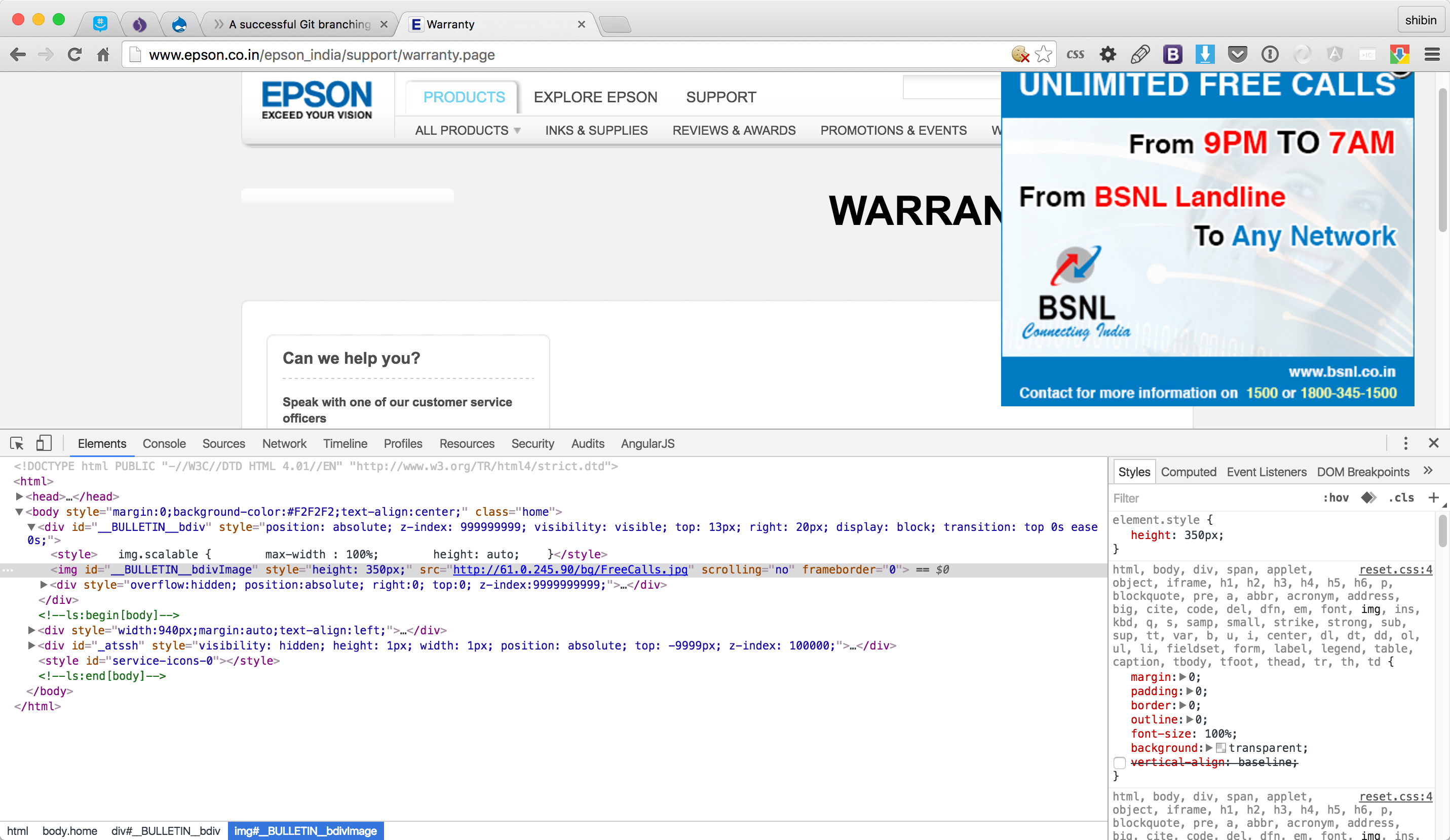Screen dimensions: 1450x840
Task: Toggle the vertical-align baseline checkbox
Action: (x=1119, y=762)
